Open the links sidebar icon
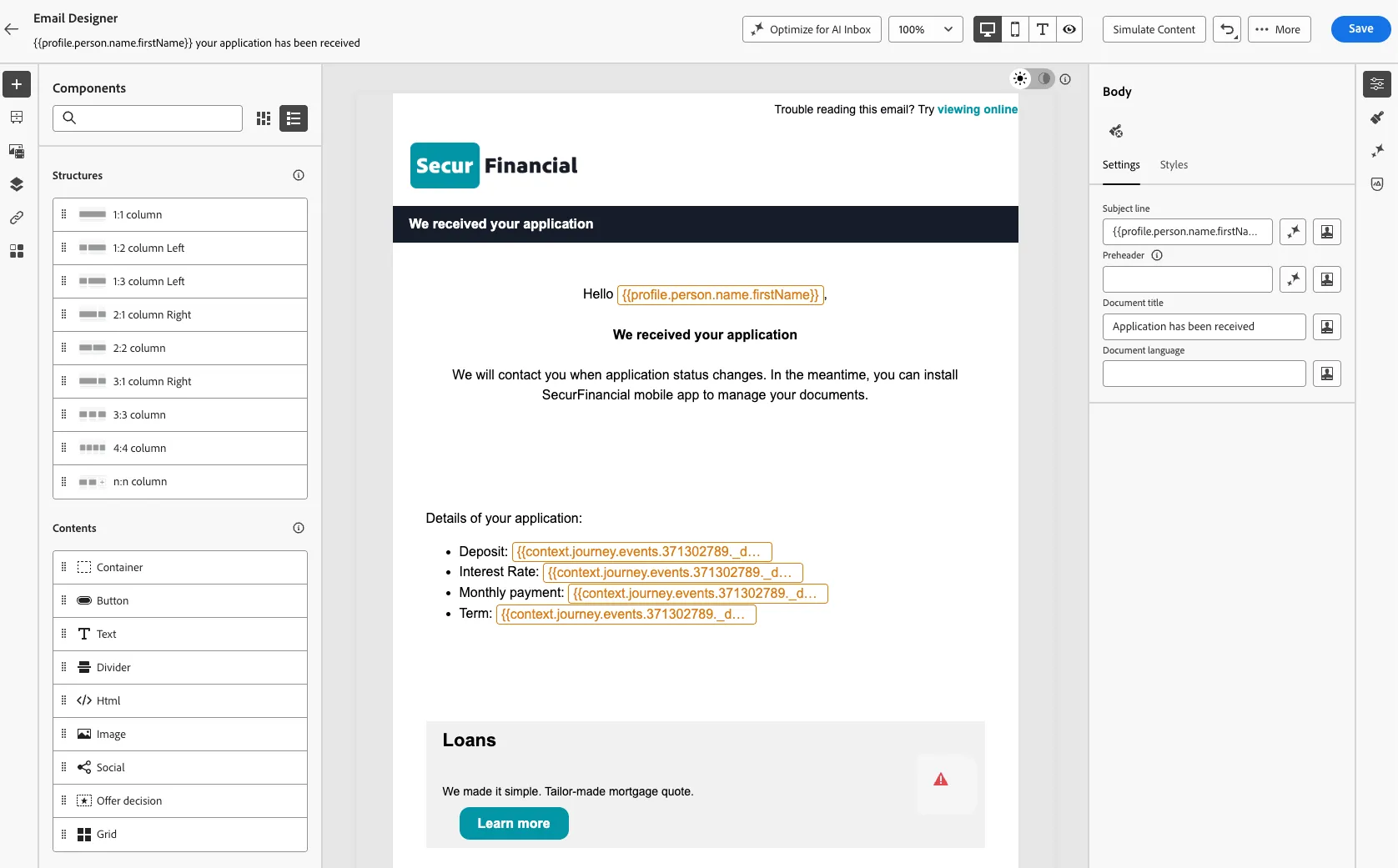This screenshot has height=868, width=1398. 17,218
